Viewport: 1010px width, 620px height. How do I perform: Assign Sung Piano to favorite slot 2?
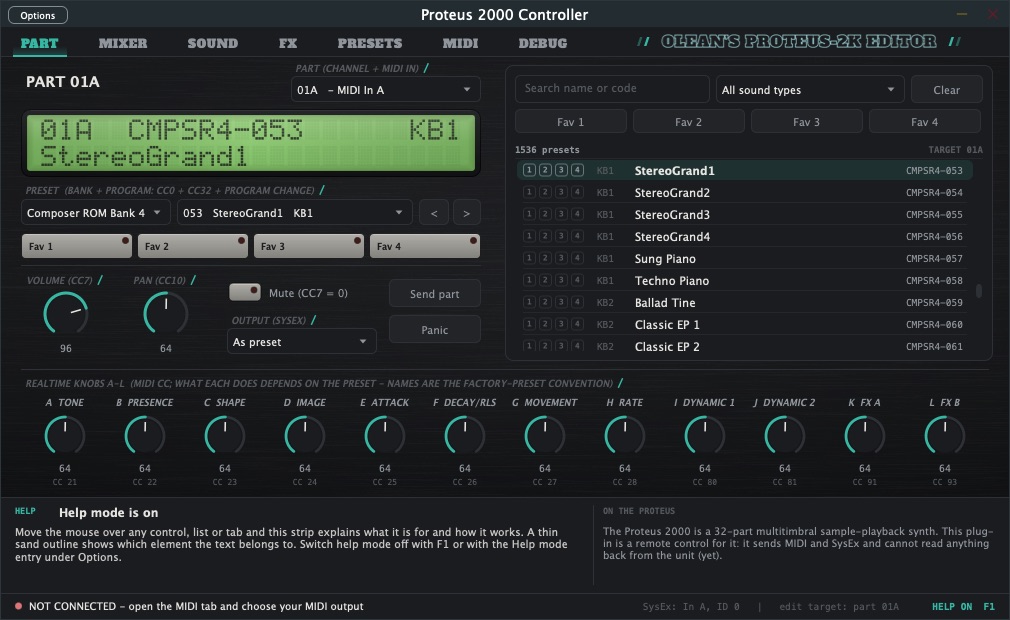[545, 258]
